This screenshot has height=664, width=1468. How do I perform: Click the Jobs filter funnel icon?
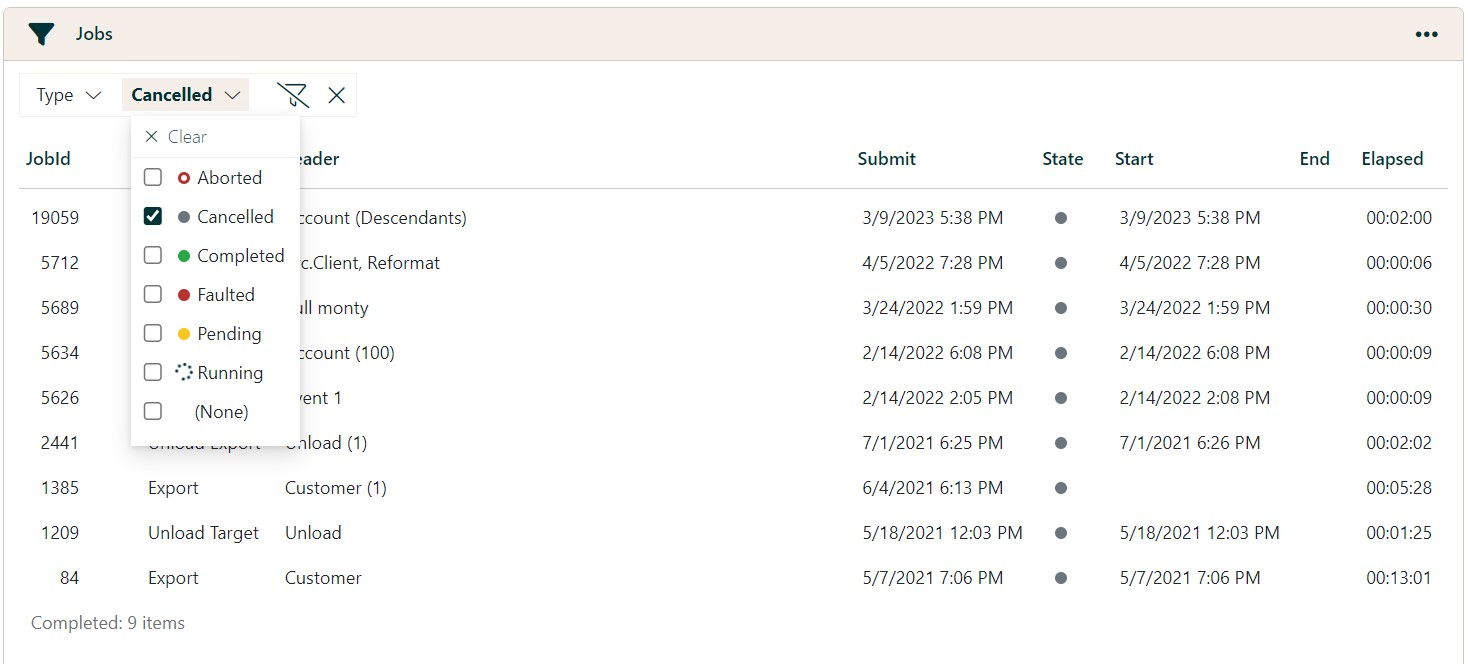[x=41, y=34]
